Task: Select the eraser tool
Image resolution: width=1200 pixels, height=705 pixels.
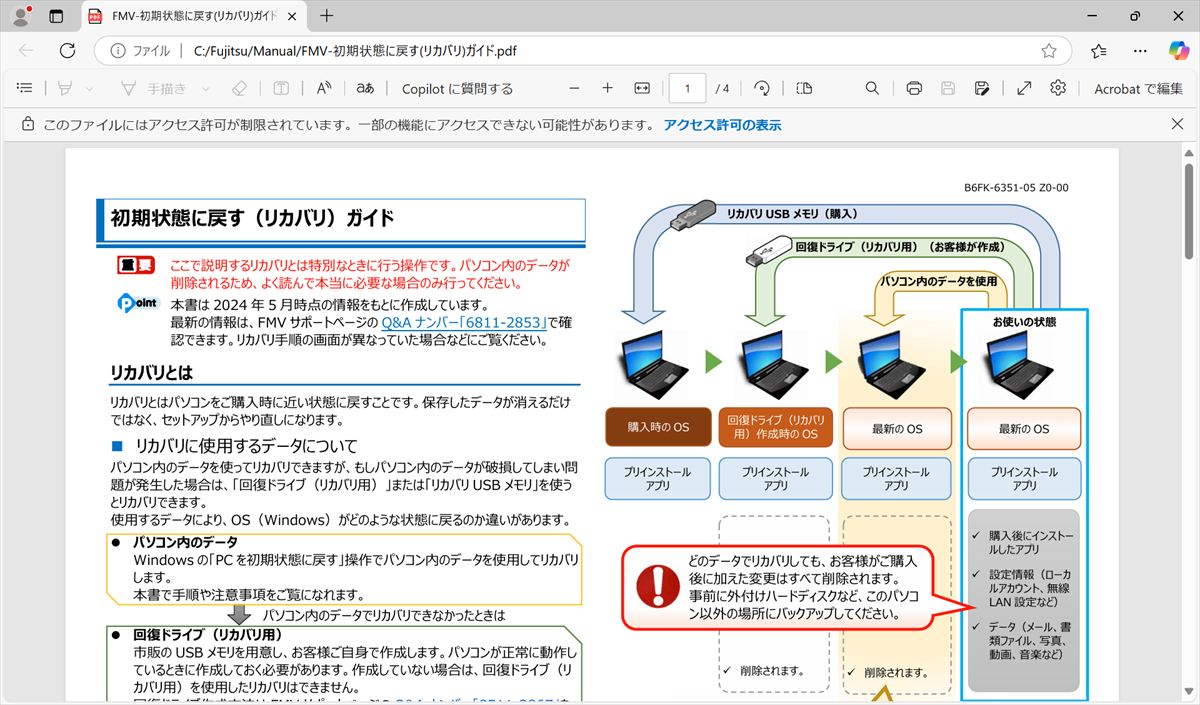Action: coord(239,88)
